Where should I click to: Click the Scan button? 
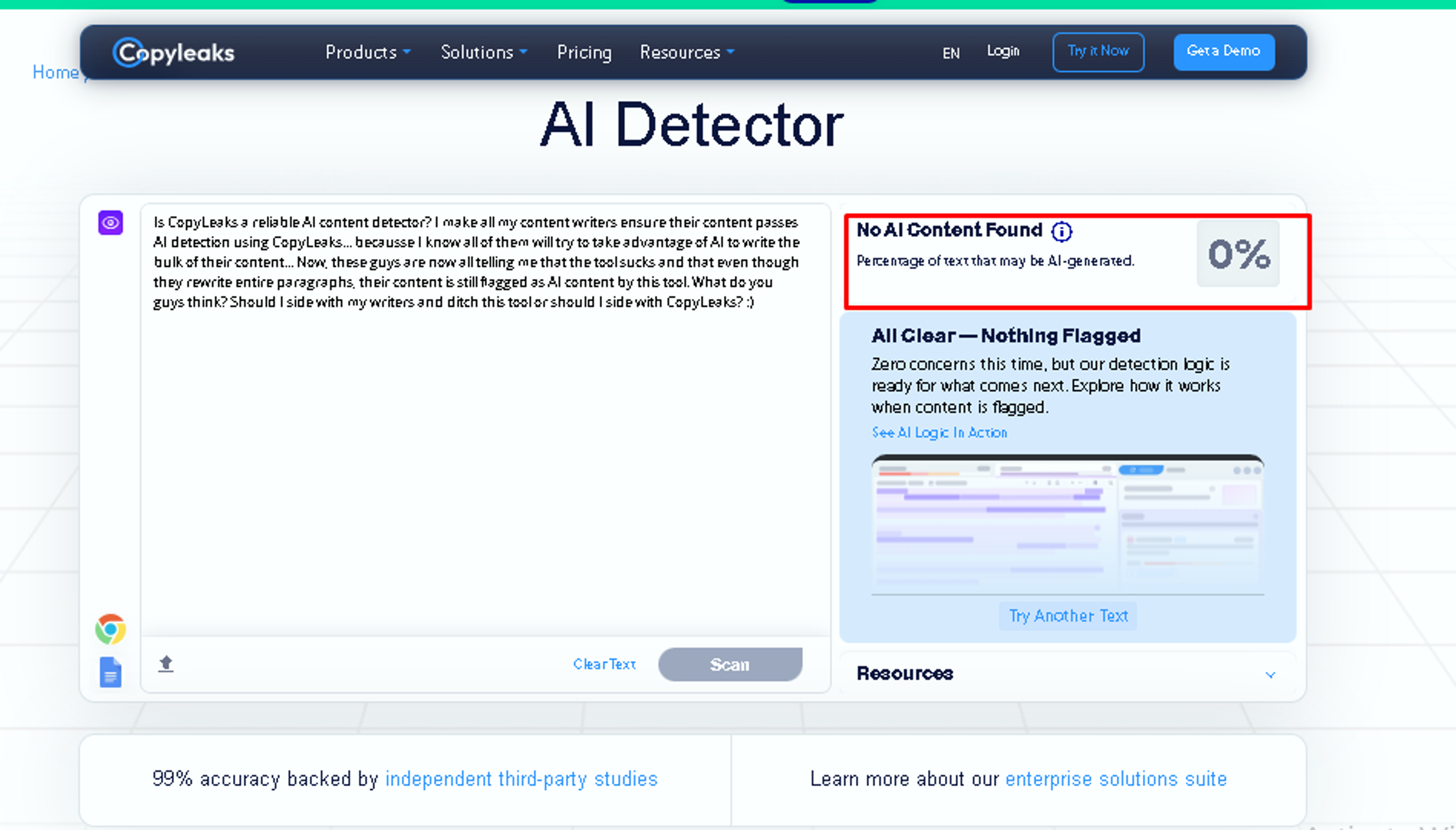(730, 664)
